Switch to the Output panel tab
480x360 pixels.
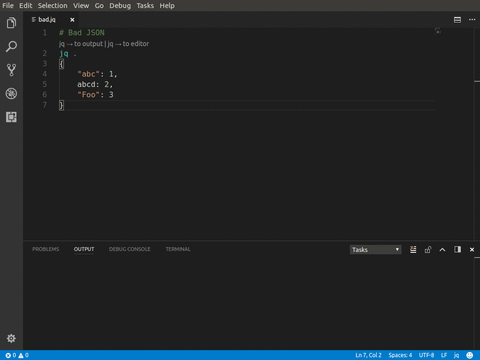(84, 249)
